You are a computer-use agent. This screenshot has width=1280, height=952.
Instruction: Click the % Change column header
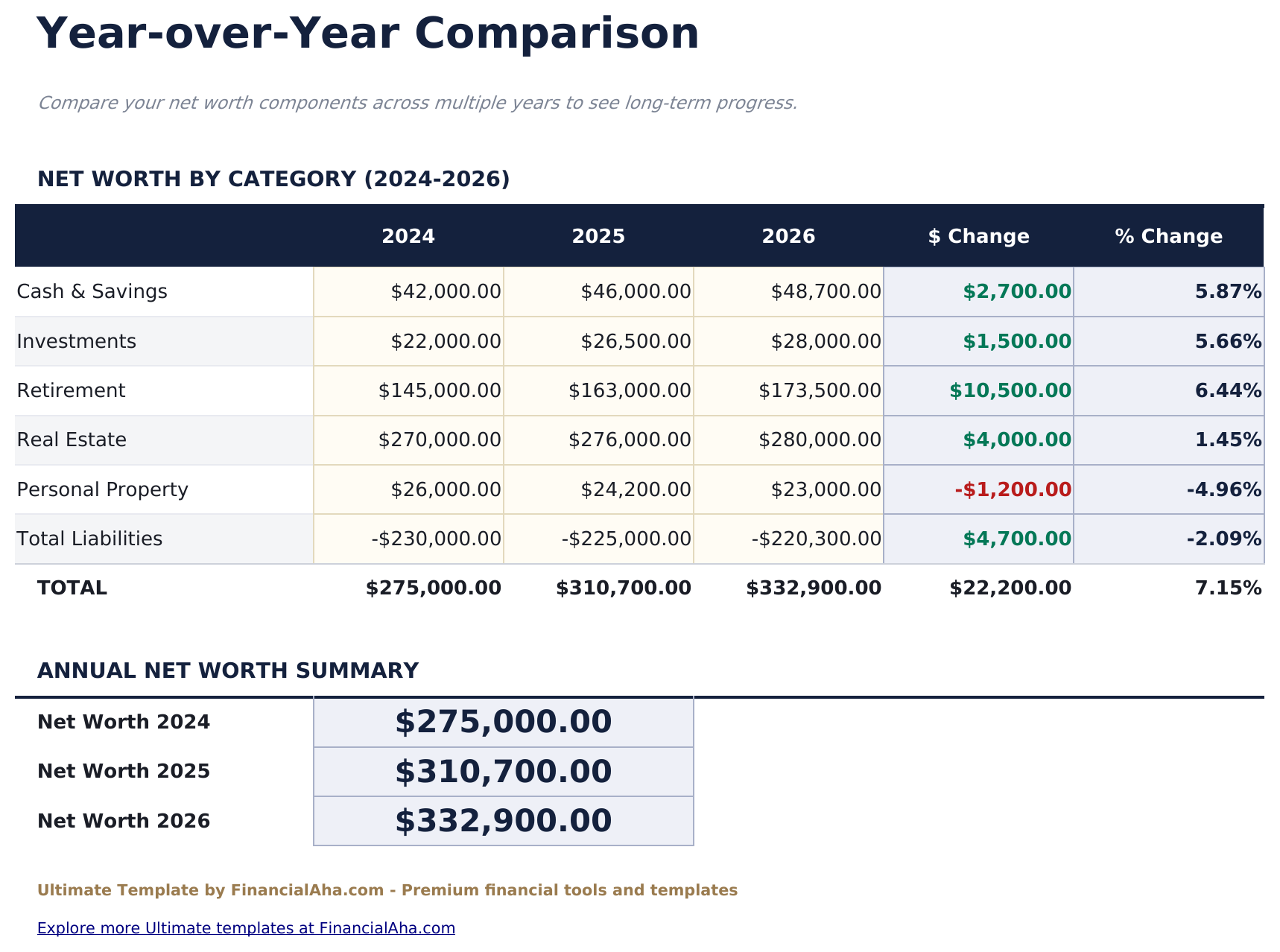pos(1167,236)
